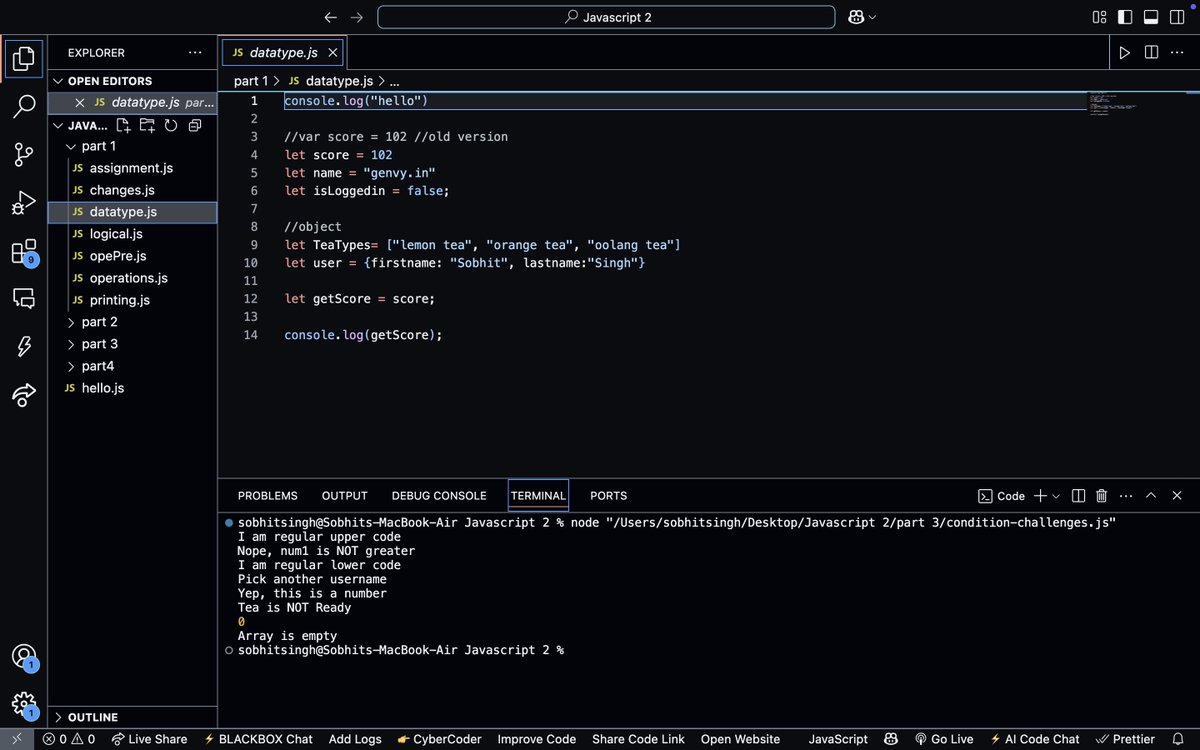Switch to the Output panel tab
1200x750 pixels.
pos(344,495)
